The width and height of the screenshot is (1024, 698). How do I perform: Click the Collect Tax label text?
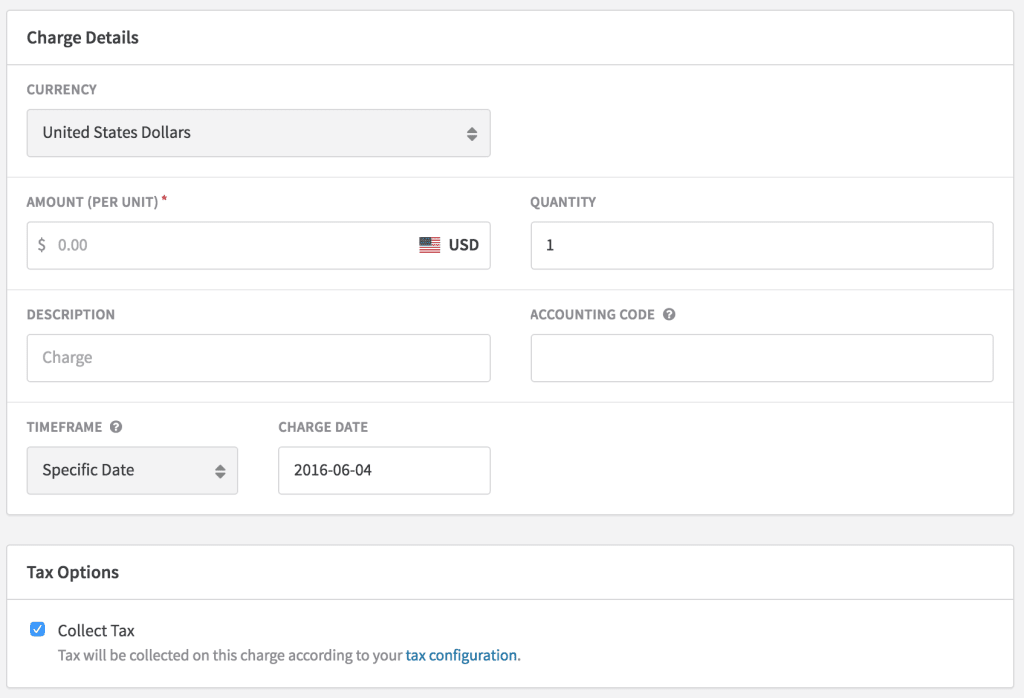96,631
